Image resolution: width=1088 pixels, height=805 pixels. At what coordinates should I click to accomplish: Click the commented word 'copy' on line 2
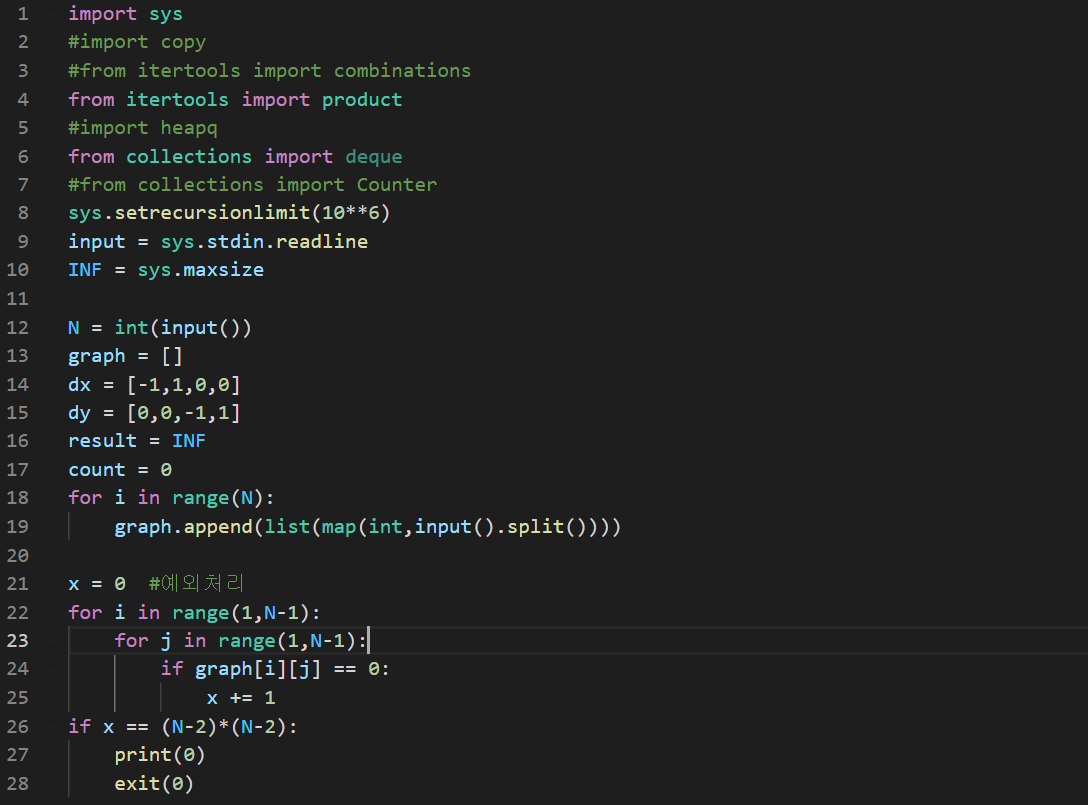[x=183, y=43]
